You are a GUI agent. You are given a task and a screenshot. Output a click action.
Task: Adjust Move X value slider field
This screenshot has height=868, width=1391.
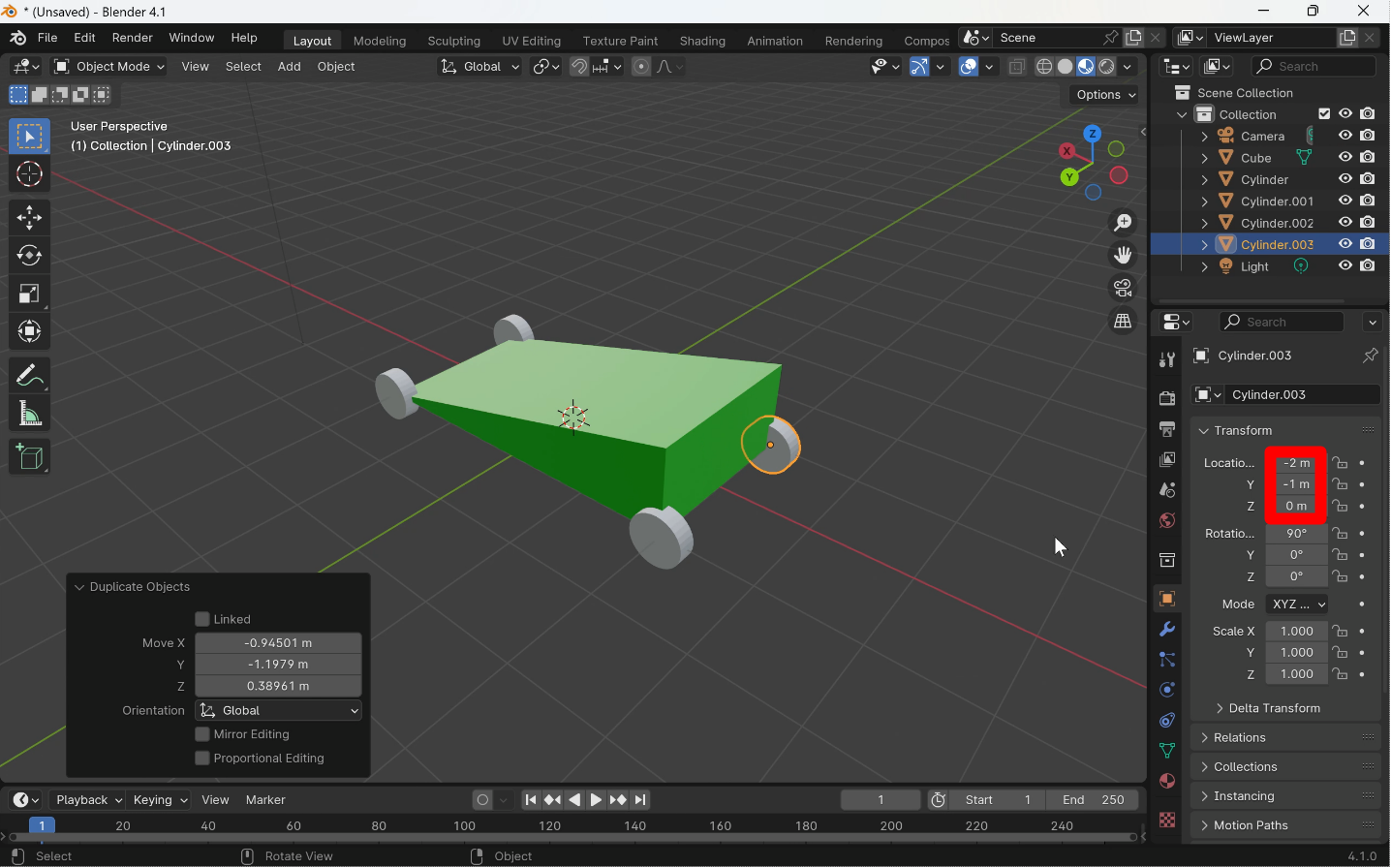point(278,643)
